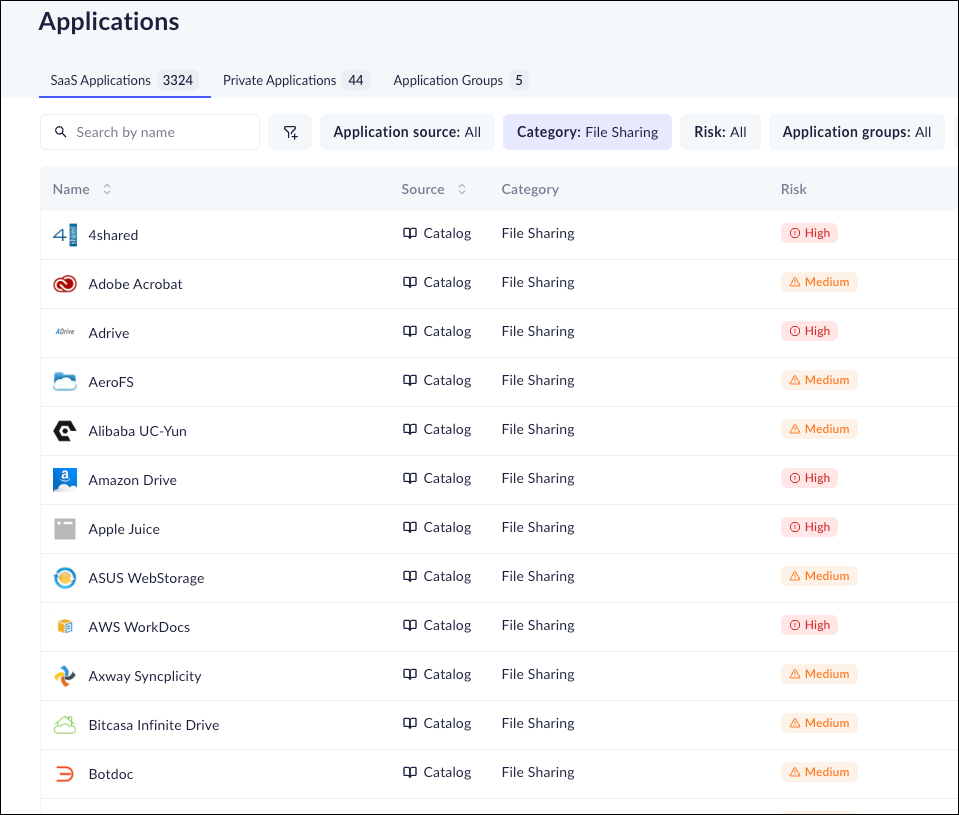This screenshot has height=815, width=959.
Task: Open the Category File Sharing filter
Action: 587,132
